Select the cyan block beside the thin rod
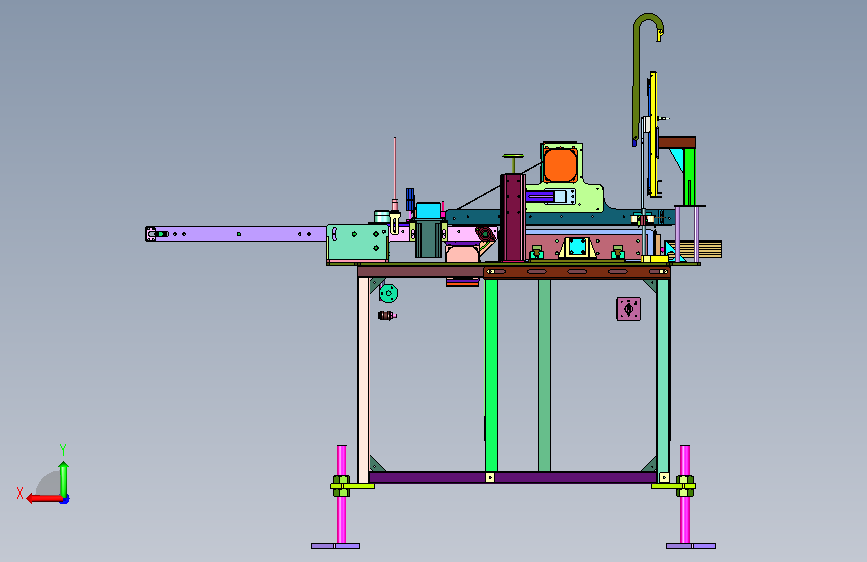Image resolution: width=867 pixels, height=562 pixels. point(429,211)
